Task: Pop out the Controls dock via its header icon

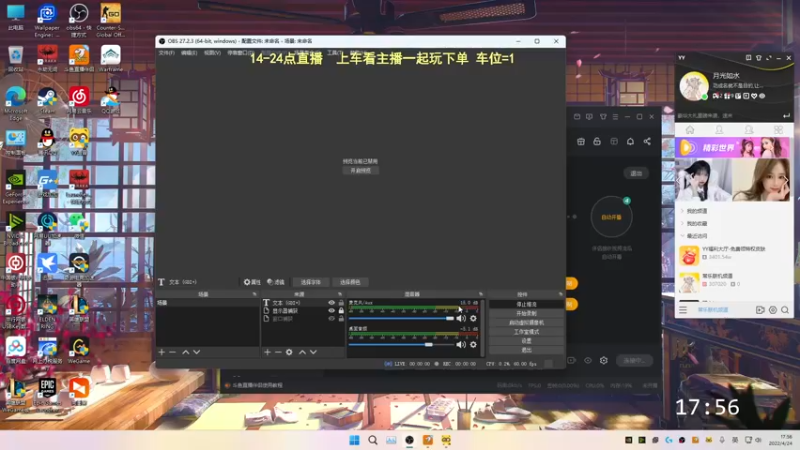Action: [560, 294]
